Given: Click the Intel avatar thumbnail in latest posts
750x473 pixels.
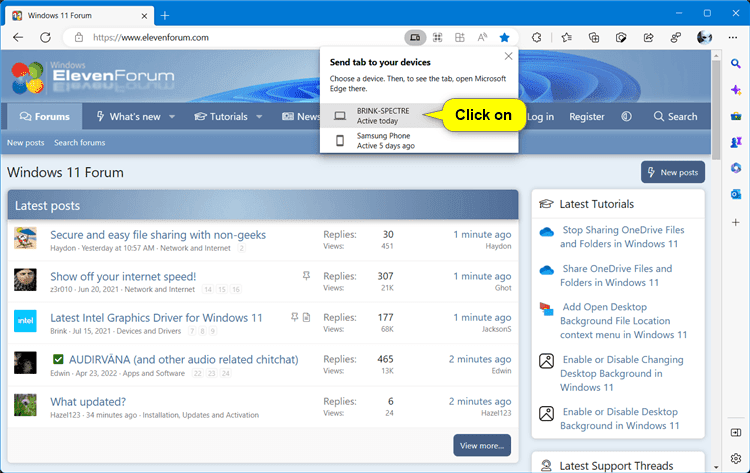Looking at the screenshot, I should tap(25, 321).
